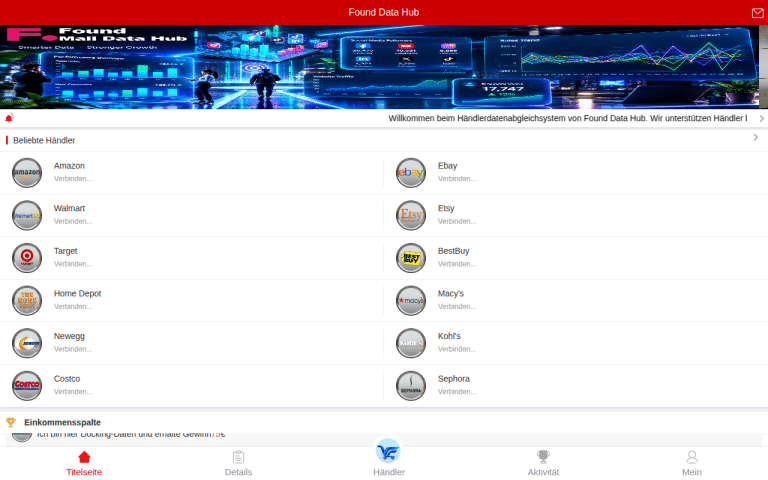Click Verbinden... under Sephora
This screenshot has height=480, width=768.
457,392
